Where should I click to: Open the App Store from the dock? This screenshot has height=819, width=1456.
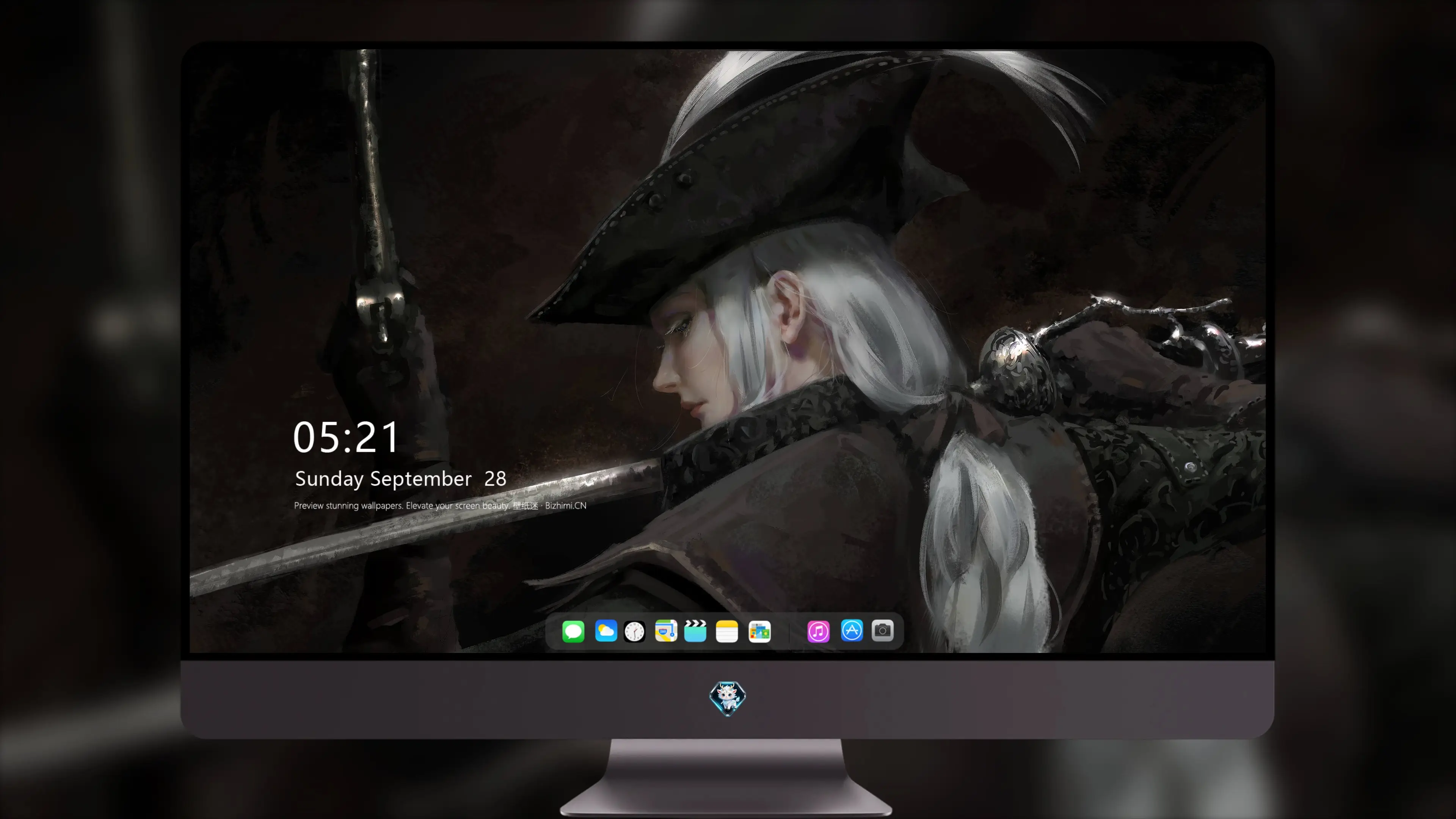pyautogui.click(x=852, y=630)
